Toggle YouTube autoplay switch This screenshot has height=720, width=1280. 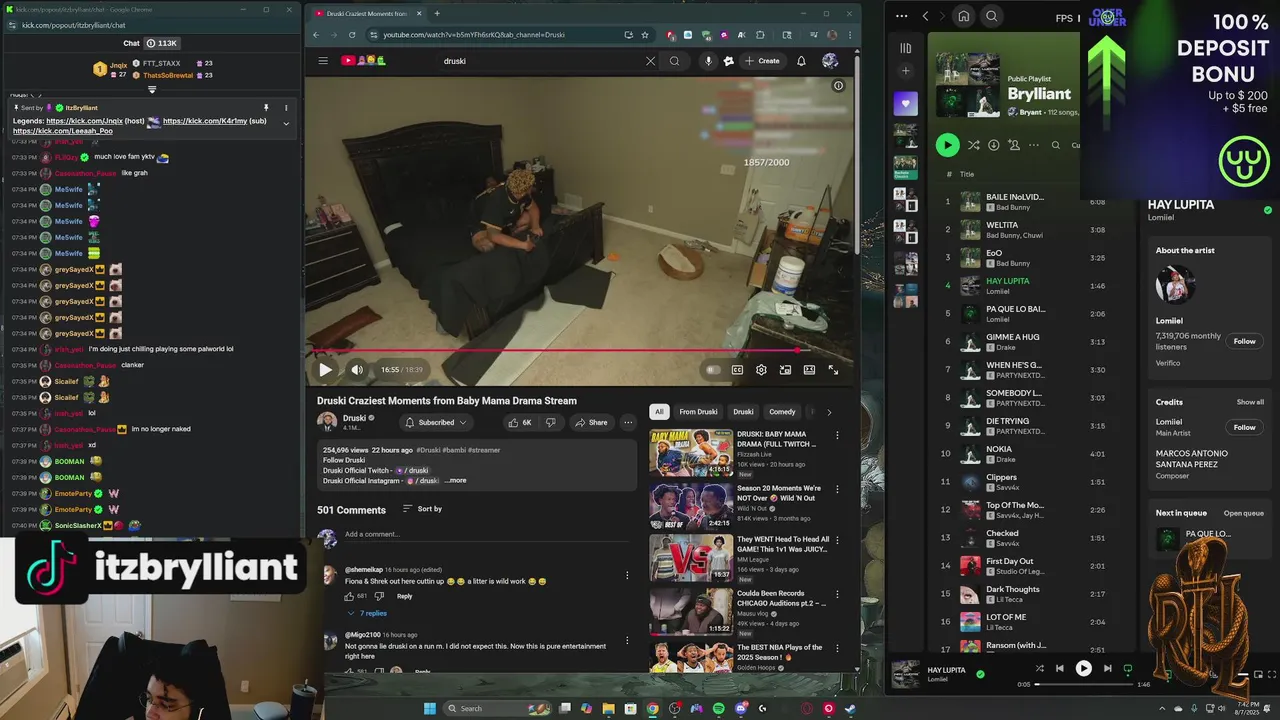point(713,370)
